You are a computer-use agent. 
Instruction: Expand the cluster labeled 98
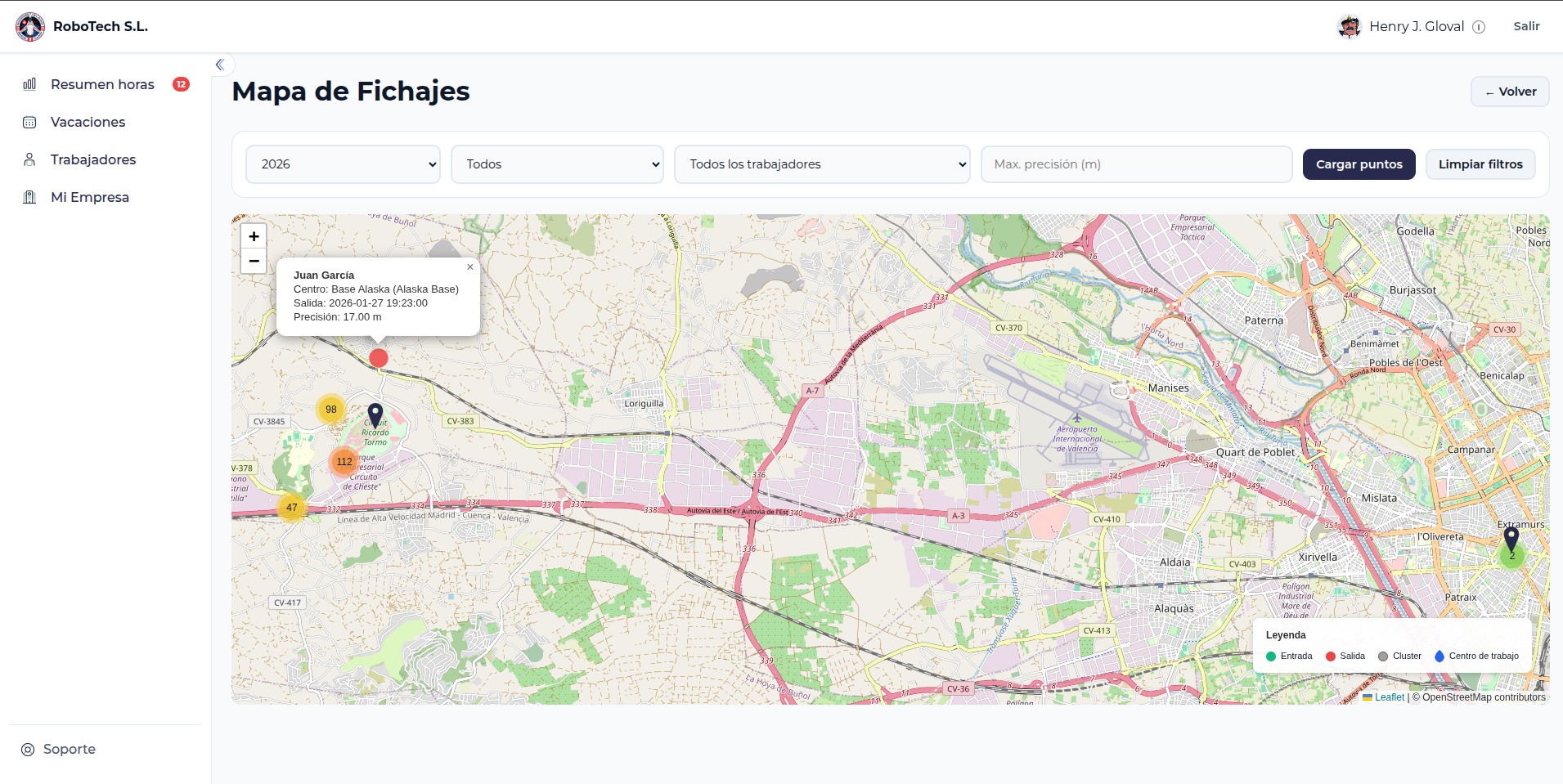(331, 410)
